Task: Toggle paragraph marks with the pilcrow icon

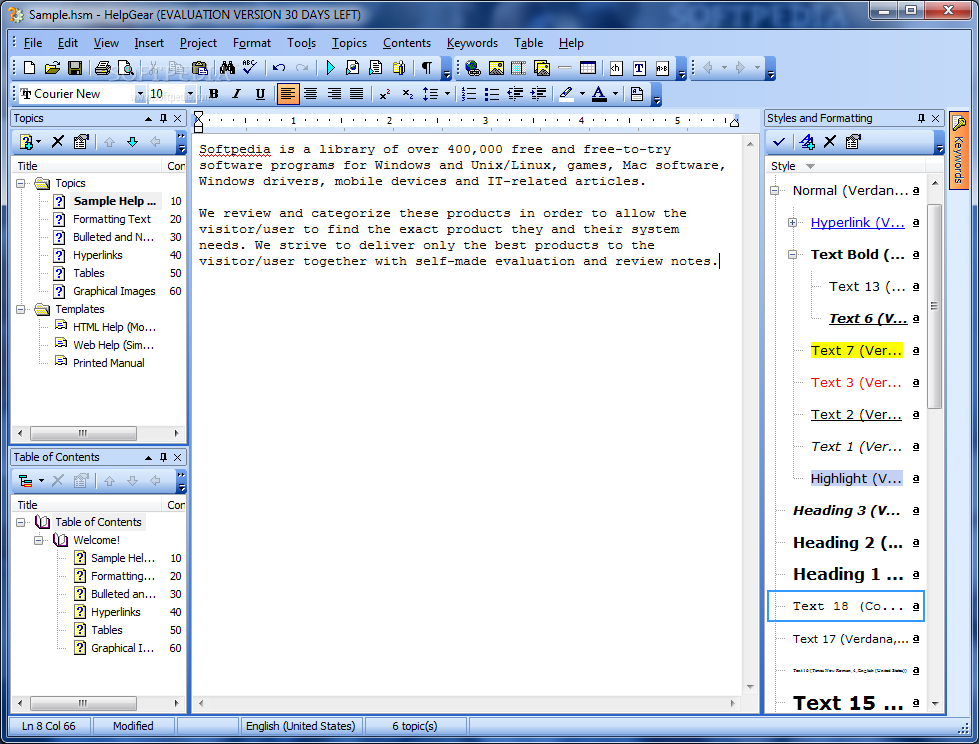Action: [x=427, y=68]
